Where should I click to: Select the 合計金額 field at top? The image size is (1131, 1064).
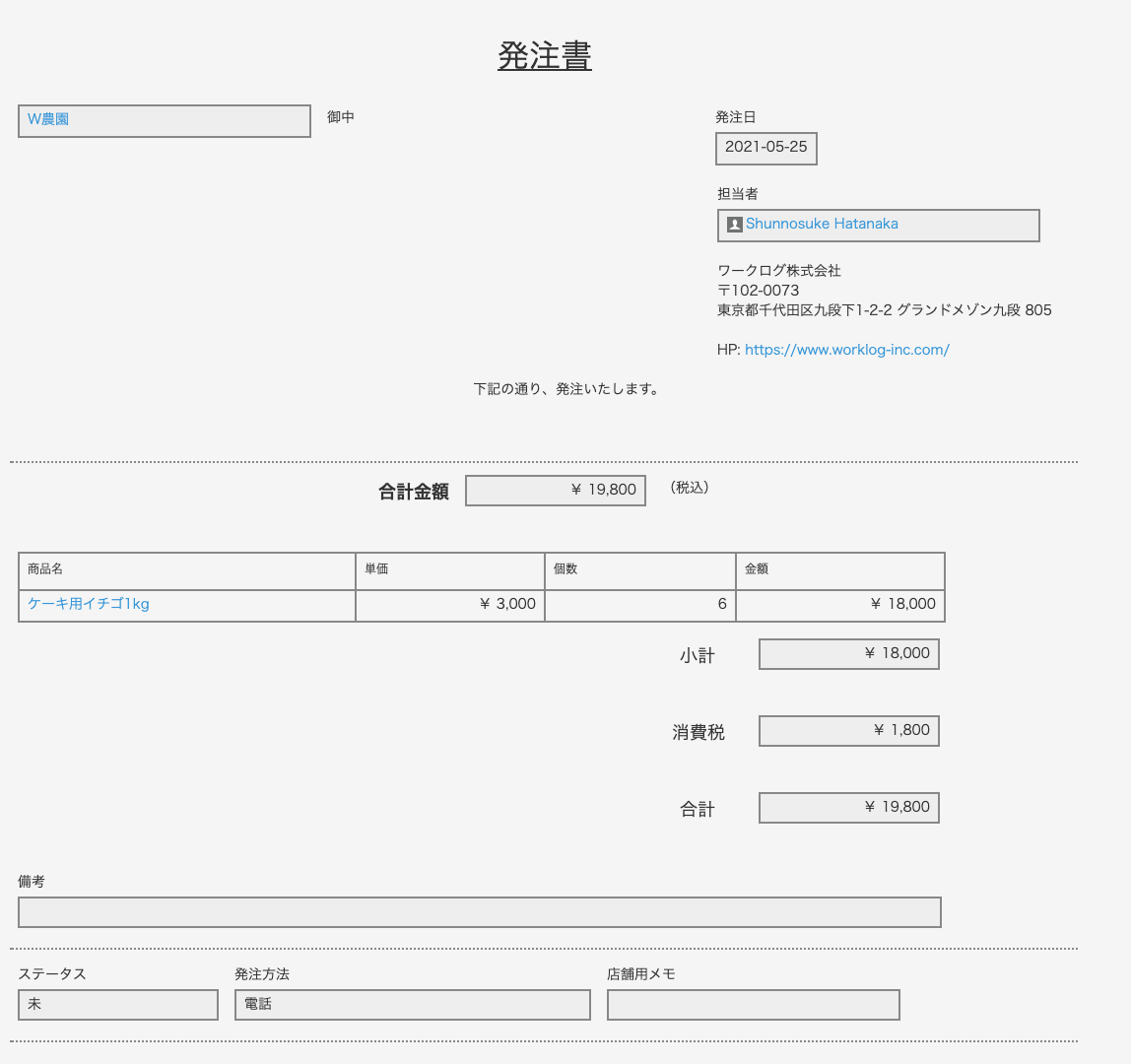click(x=555, y=490)
